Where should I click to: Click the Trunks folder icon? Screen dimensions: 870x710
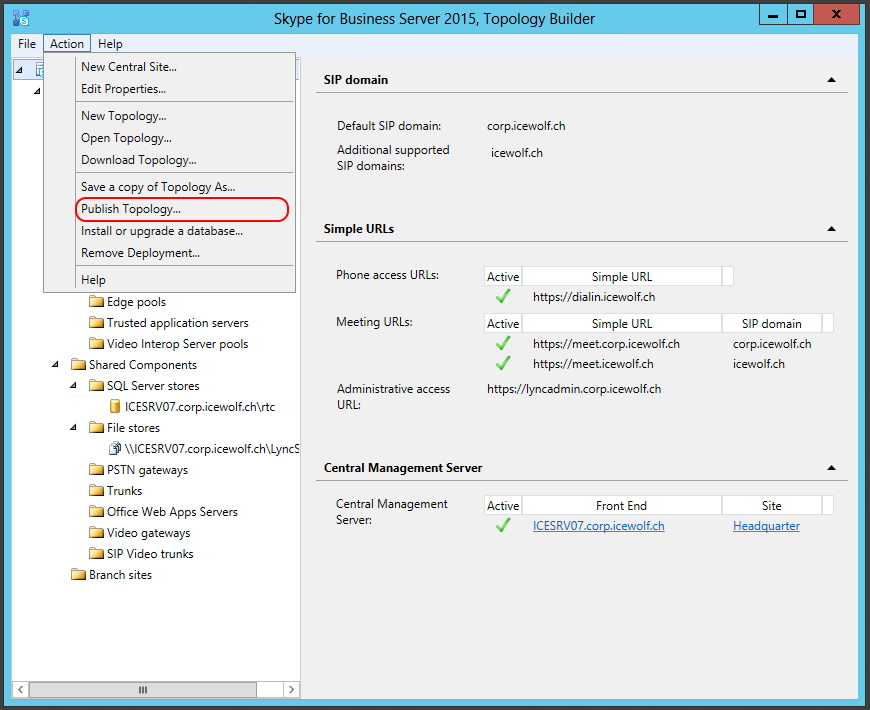[x=97, y=491]
